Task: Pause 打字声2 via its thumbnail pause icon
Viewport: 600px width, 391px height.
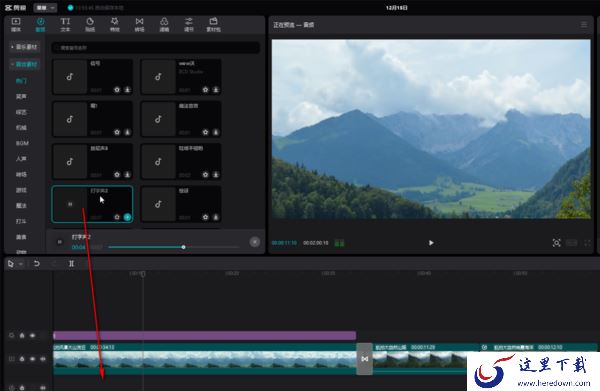Action: (x=70, y=204)
